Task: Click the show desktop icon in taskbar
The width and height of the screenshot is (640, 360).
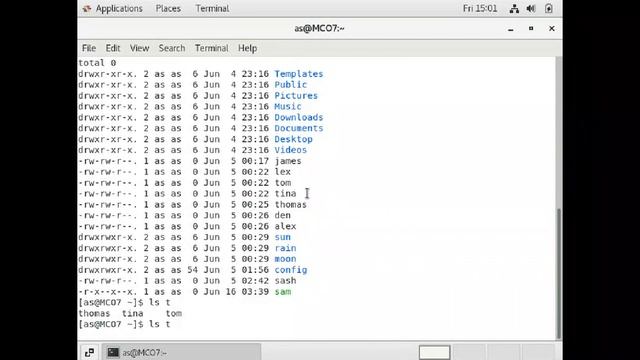Action: pyautogui.click(x=89, y=352)
